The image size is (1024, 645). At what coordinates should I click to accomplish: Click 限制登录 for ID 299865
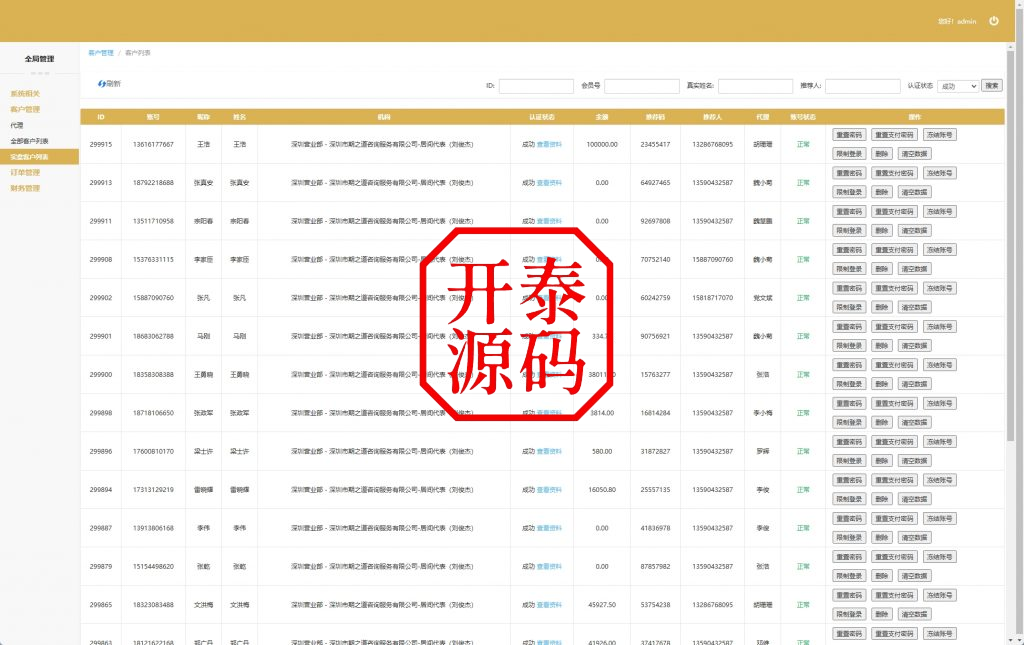pos(848,614)
